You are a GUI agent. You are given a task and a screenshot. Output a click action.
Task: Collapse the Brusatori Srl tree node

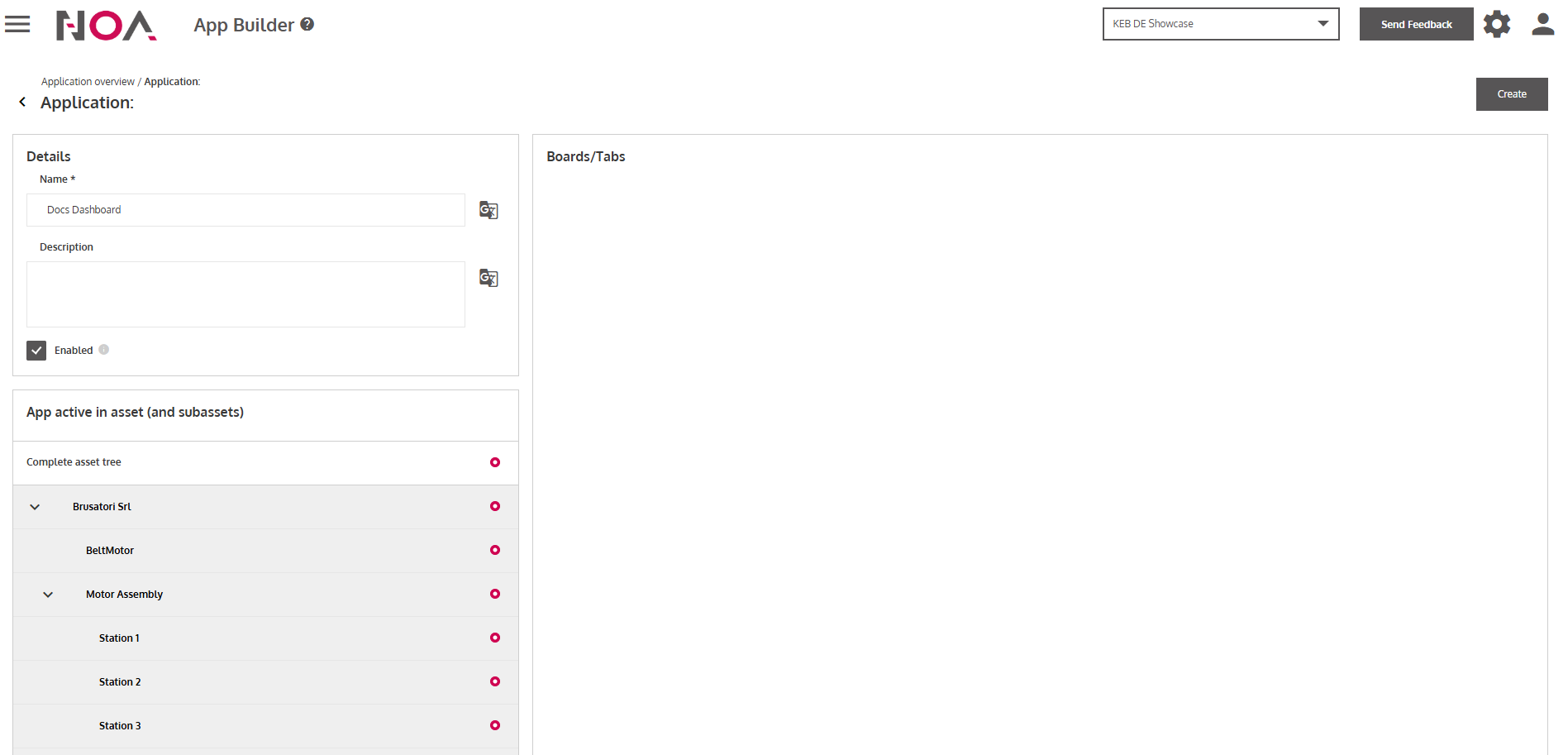click(35, 507)
